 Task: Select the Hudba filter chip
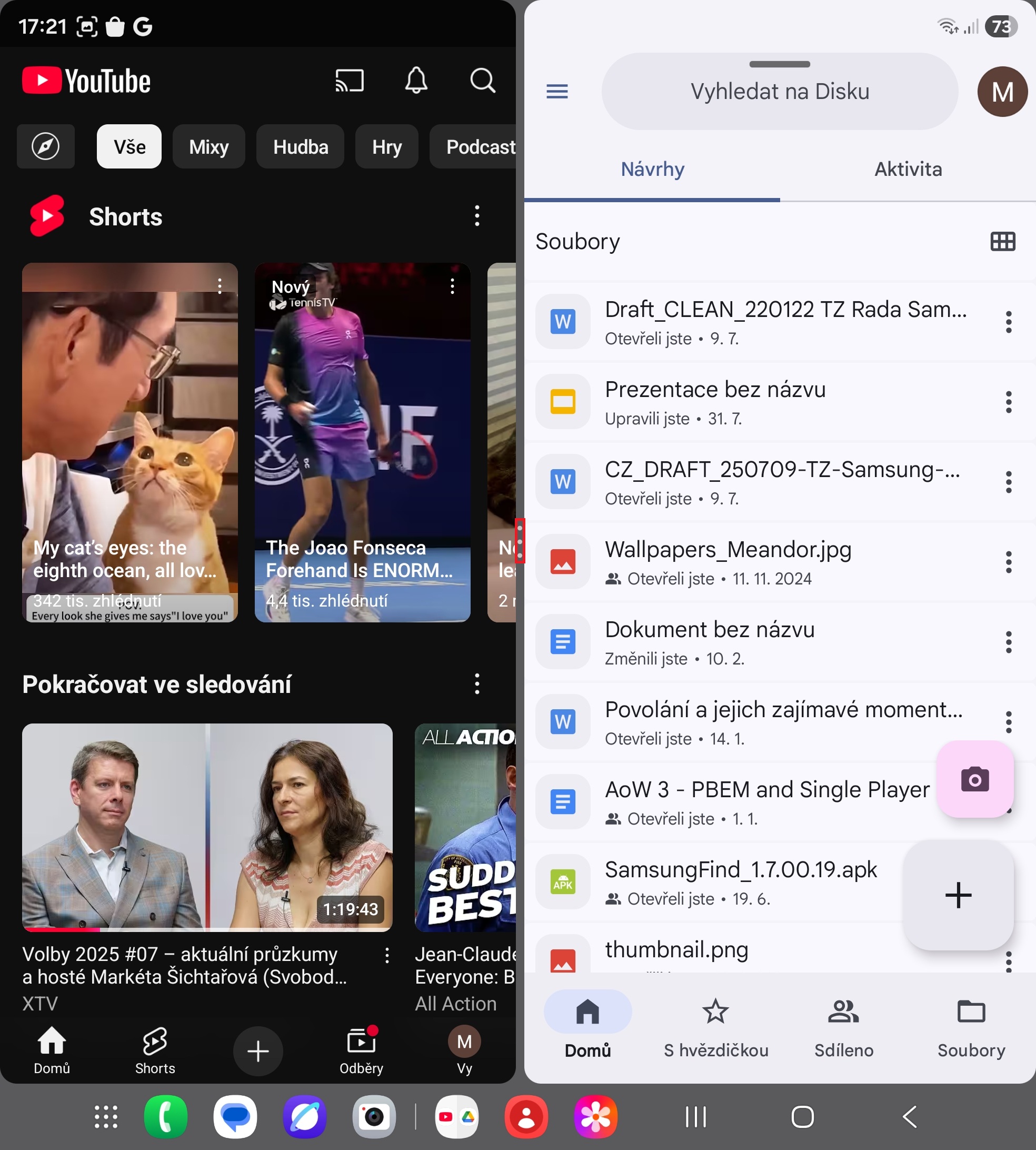[301, 147]
